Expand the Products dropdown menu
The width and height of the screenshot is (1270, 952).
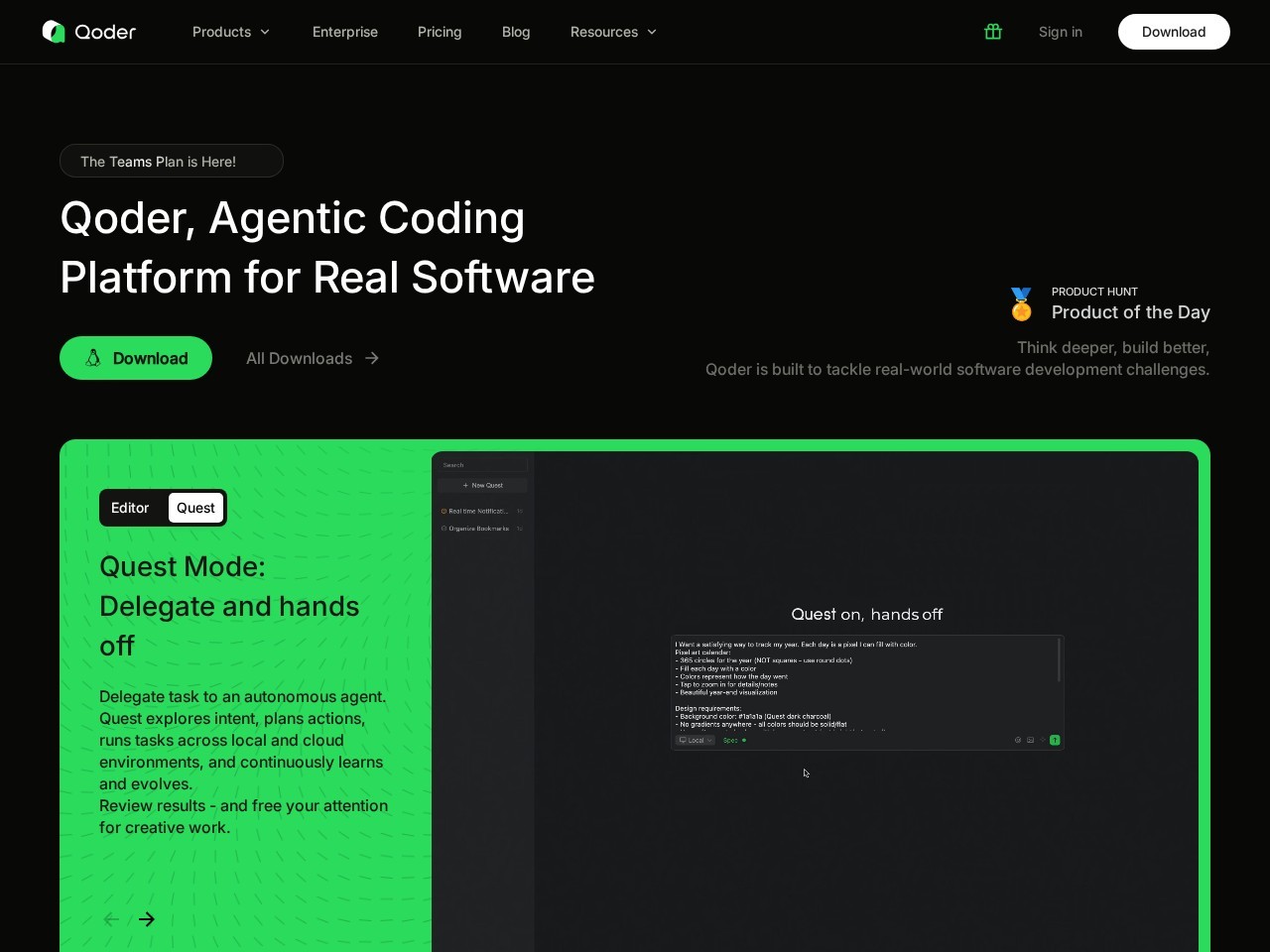[231, 32]
